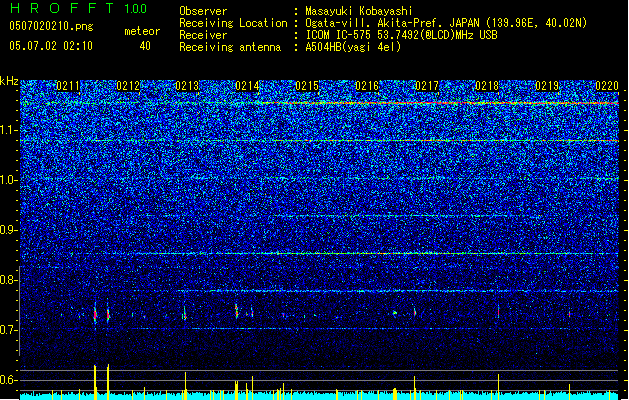Click the 0219 time marker
Screen dimensions: 629x400
pos(547,86)
